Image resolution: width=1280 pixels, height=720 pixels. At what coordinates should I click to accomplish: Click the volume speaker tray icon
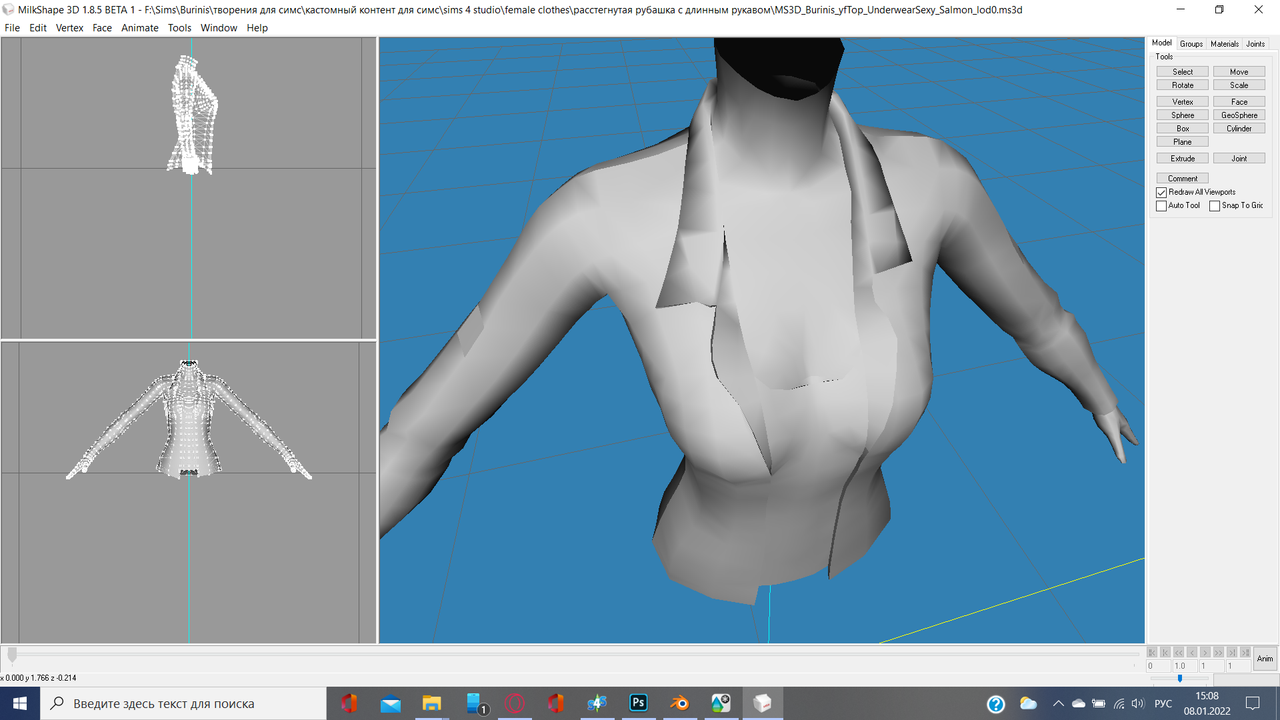[1138, 704]
